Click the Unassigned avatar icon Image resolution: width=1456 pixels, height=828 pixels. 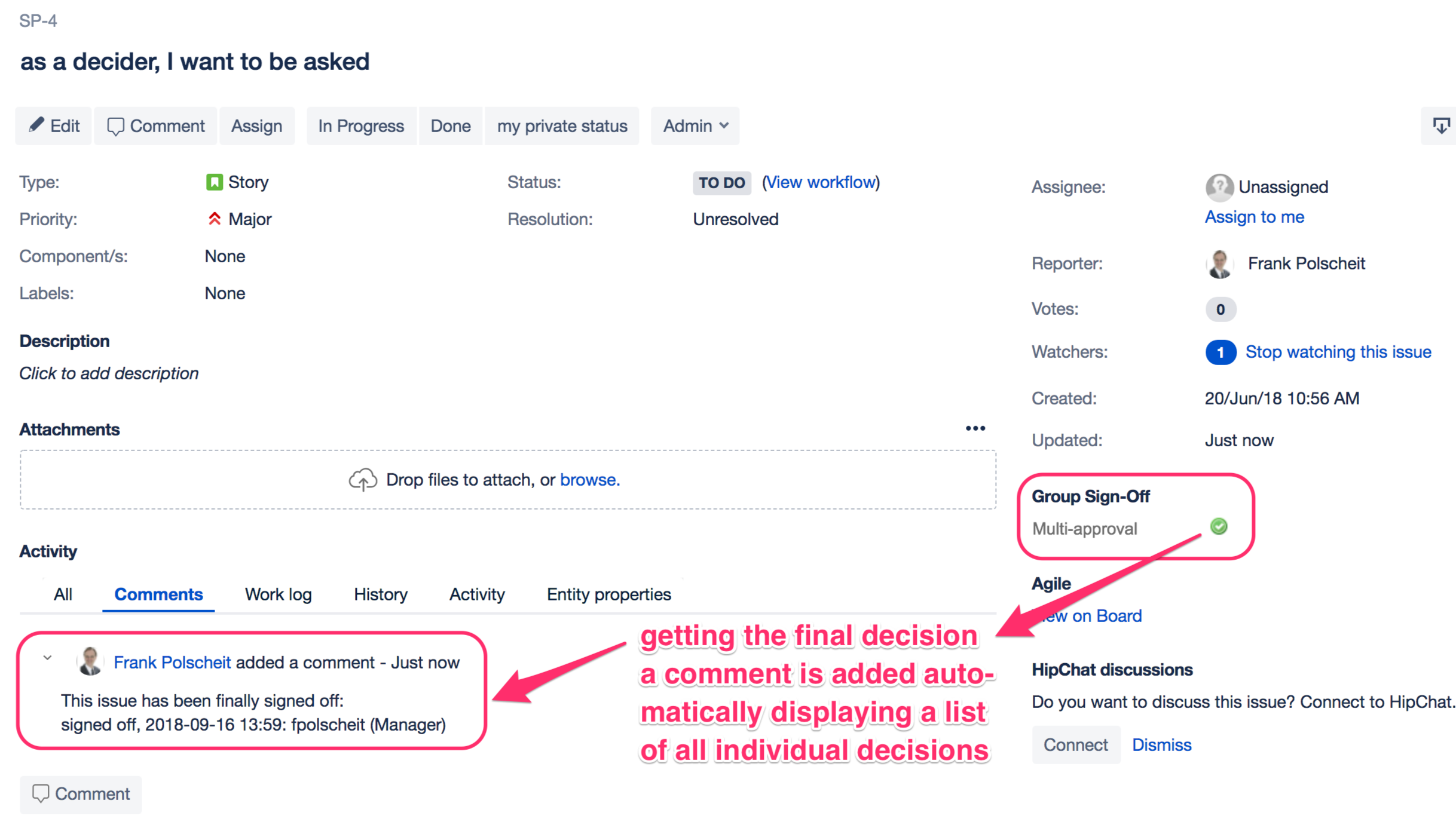pyautogui.click(x=1219, y=187)
